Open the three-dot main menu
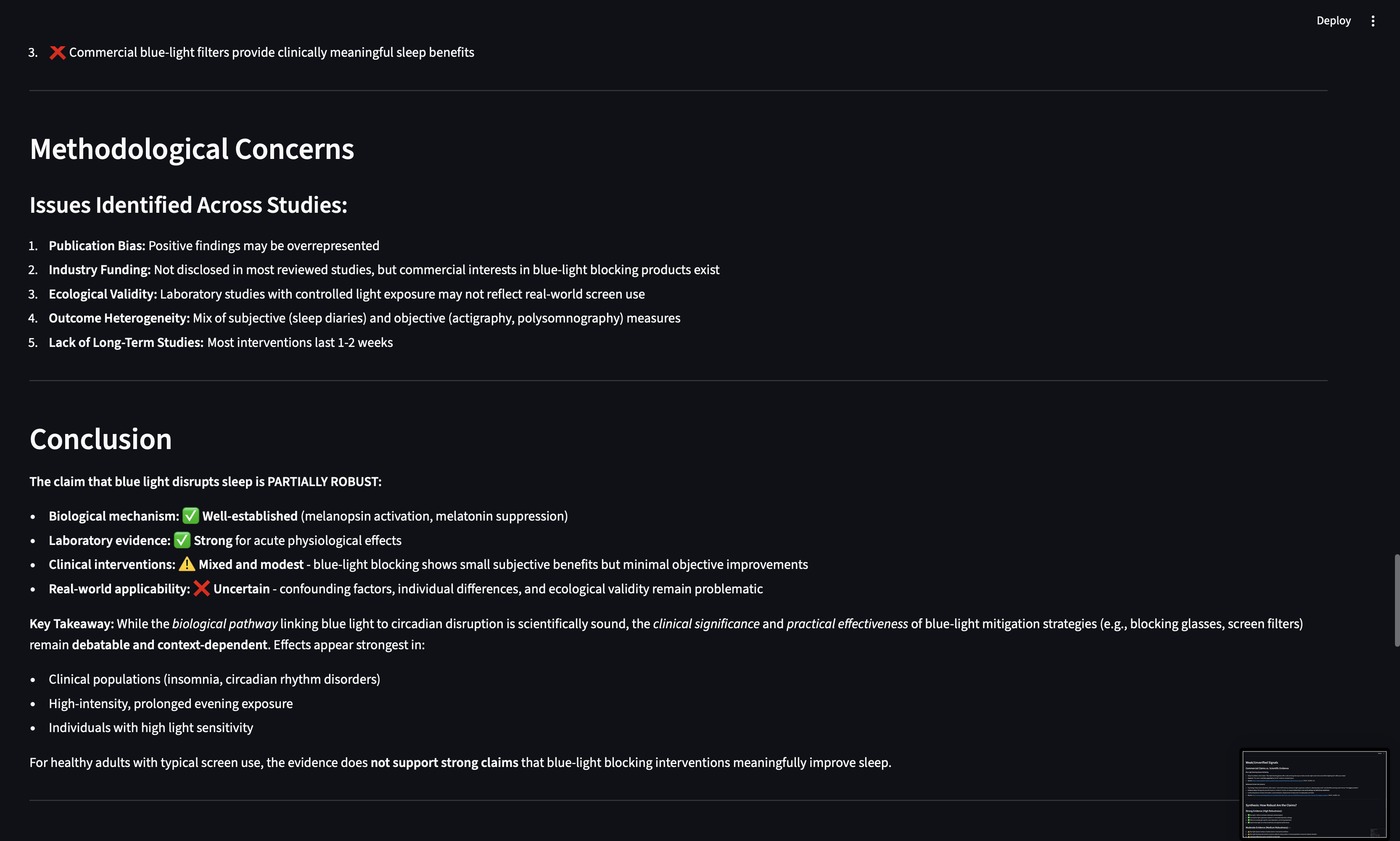This screenshot has height=841, width=1400. [1373, 21]
